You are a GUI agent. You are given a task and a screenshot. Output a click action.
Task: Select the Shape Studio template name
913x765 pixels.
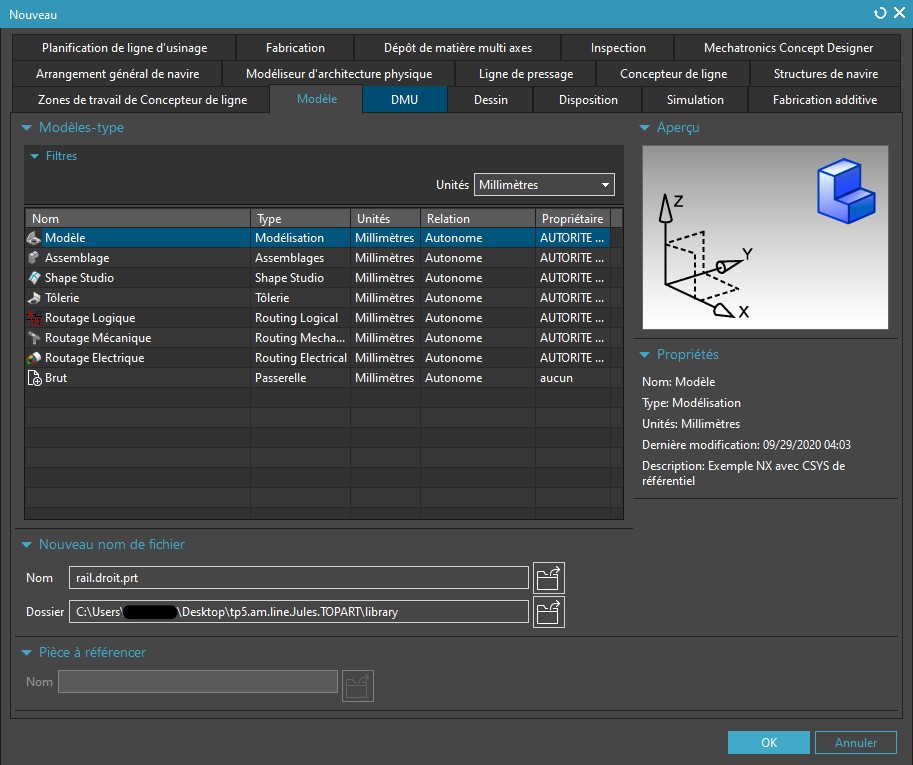[79, 278]
